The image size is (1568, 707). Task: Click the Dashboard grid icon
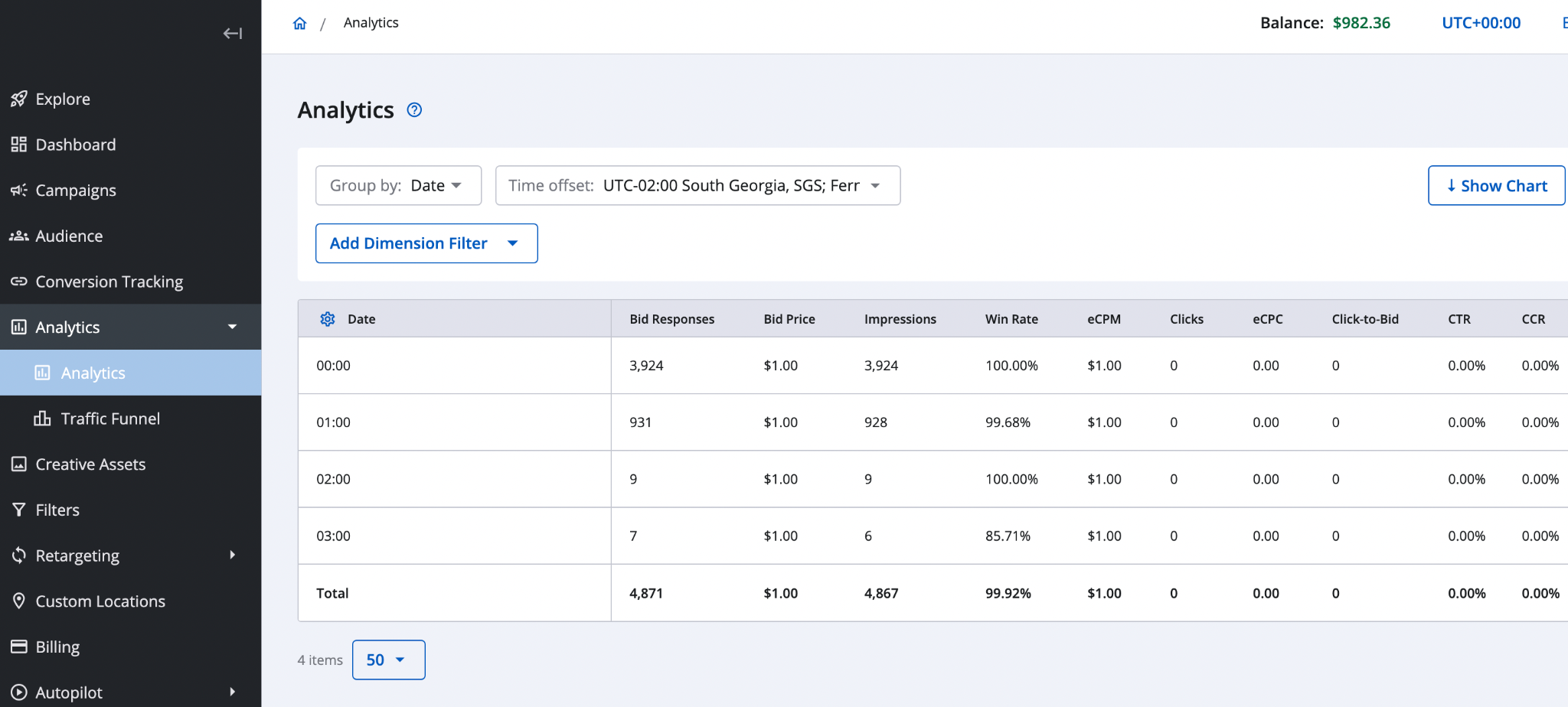tap(19, 145)
